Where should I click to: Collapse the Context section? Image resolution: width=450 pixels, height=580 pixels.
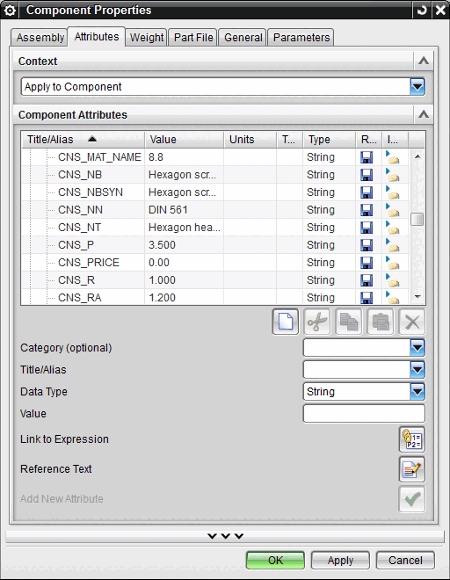point(423,61)
